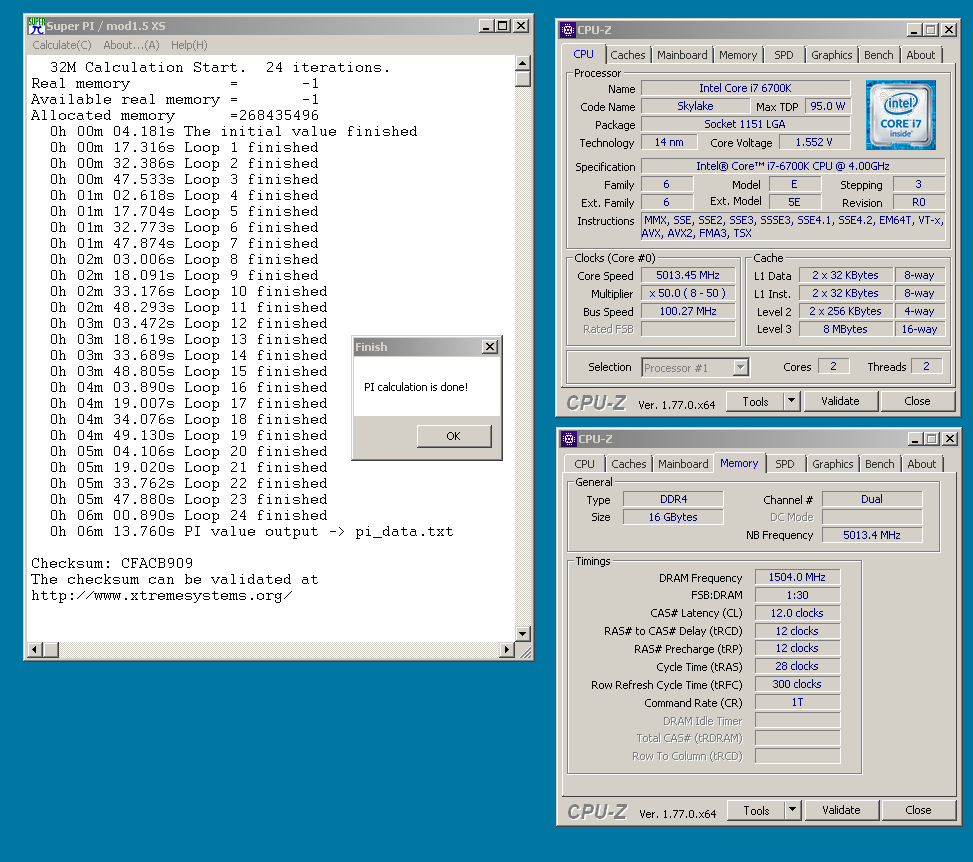Click the PI value output pi_data.txt line
Image resolution: width=973 pixels, height=862 pixels.
point(252,532)
